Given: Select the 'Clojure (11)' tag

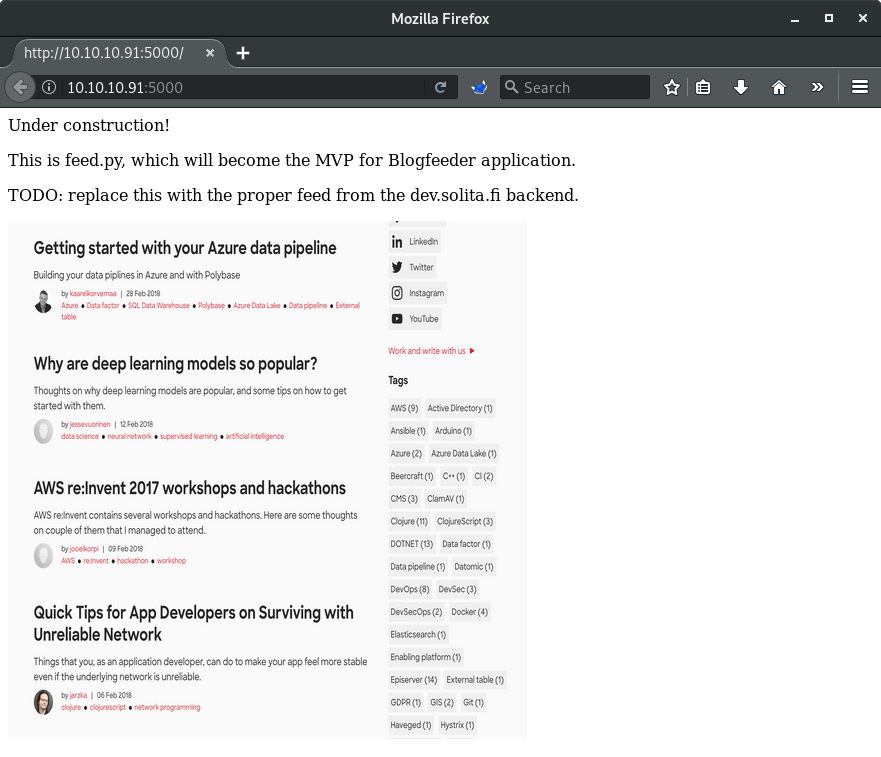Looking at the screenshot, I should click(x=409, y=521).
